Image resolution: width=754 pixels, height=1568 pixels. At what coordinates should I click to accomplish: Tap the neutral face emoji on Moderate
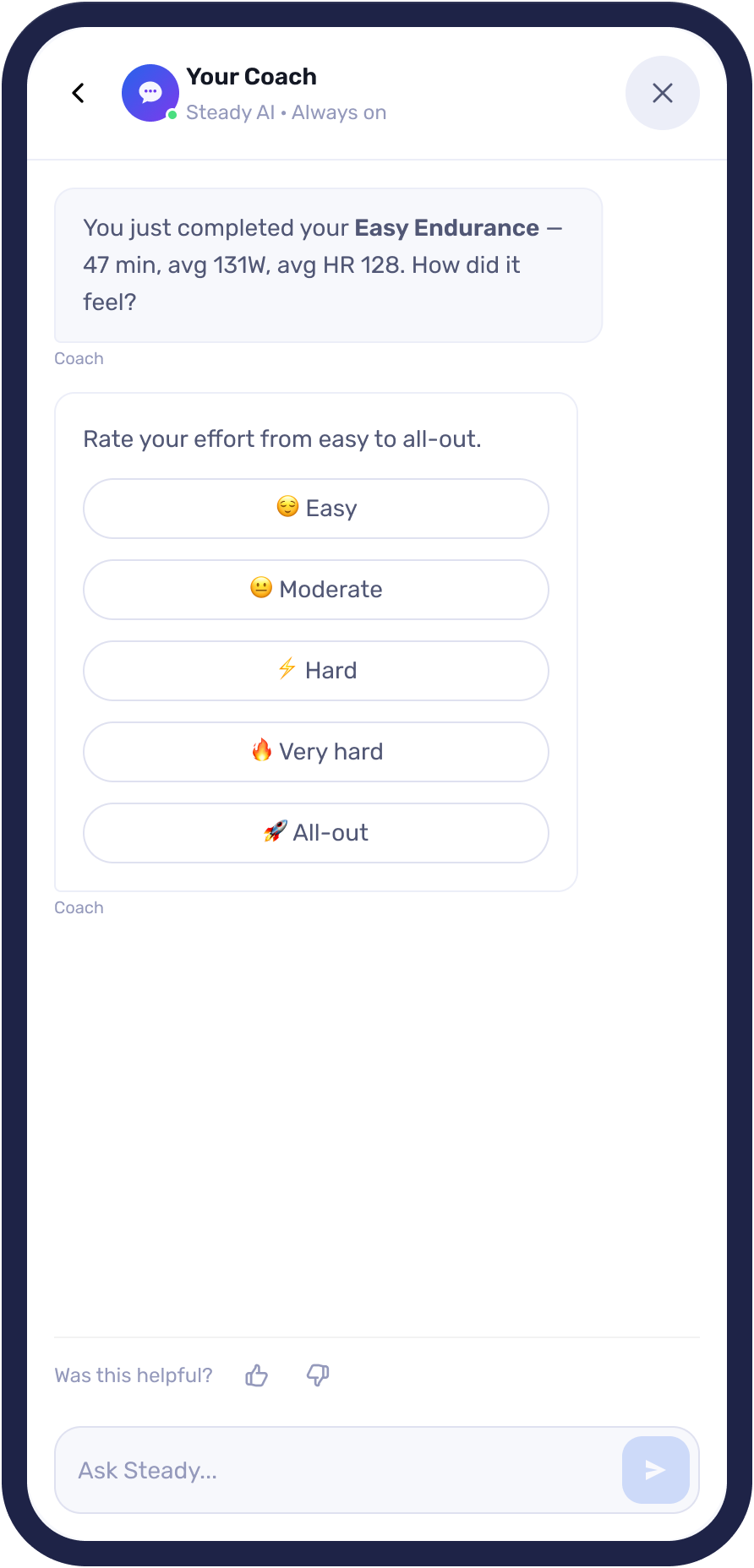click(261, 588)
